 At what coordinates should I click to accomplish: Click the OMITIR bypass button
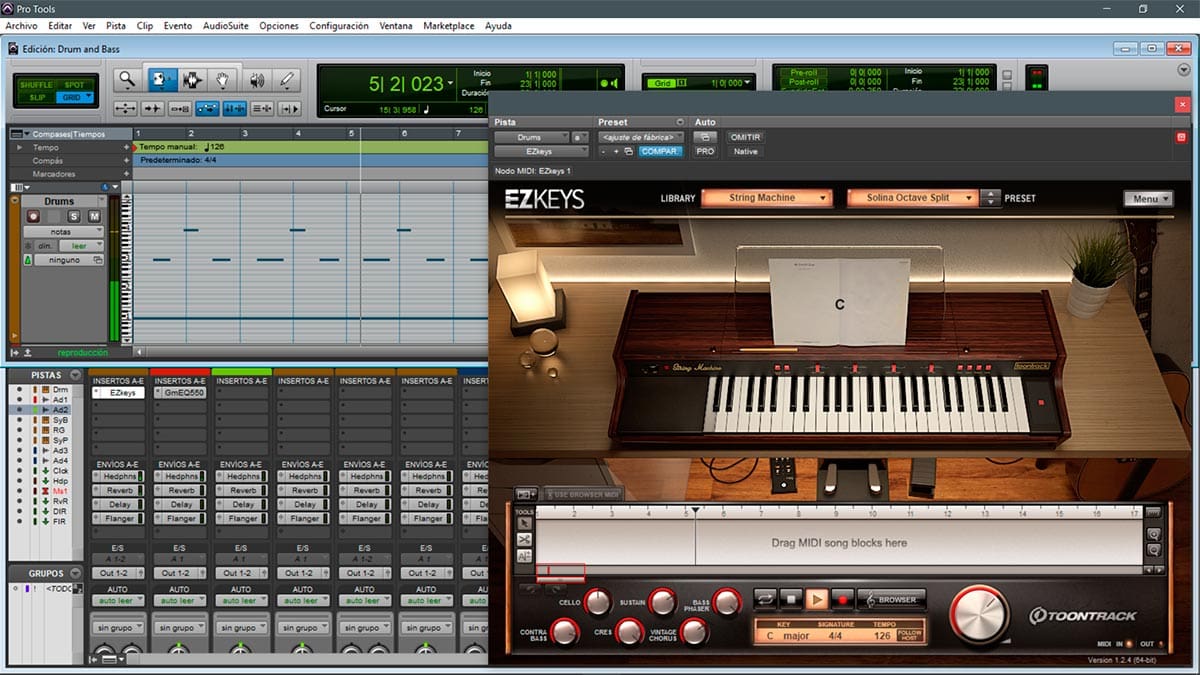(745, 137)
